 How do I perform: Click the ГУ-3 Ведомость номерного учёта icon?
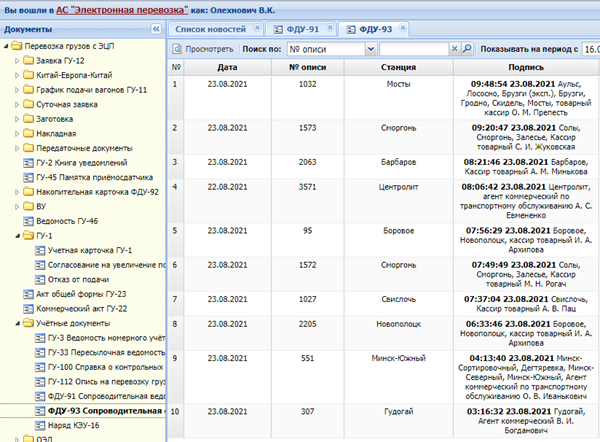tap(40, 338)
